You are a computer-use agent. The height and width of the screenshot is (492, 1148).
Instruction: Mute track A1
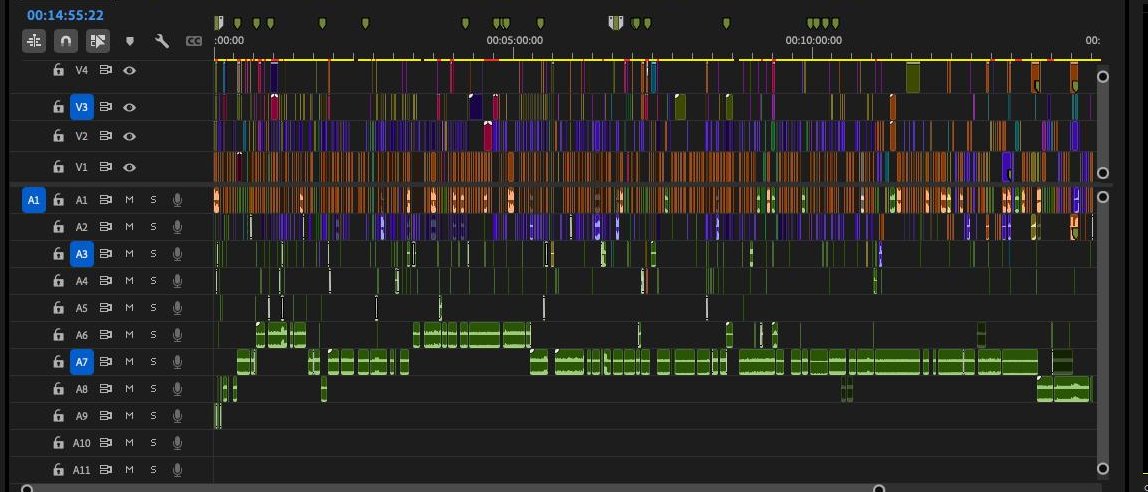click(130, 200)
